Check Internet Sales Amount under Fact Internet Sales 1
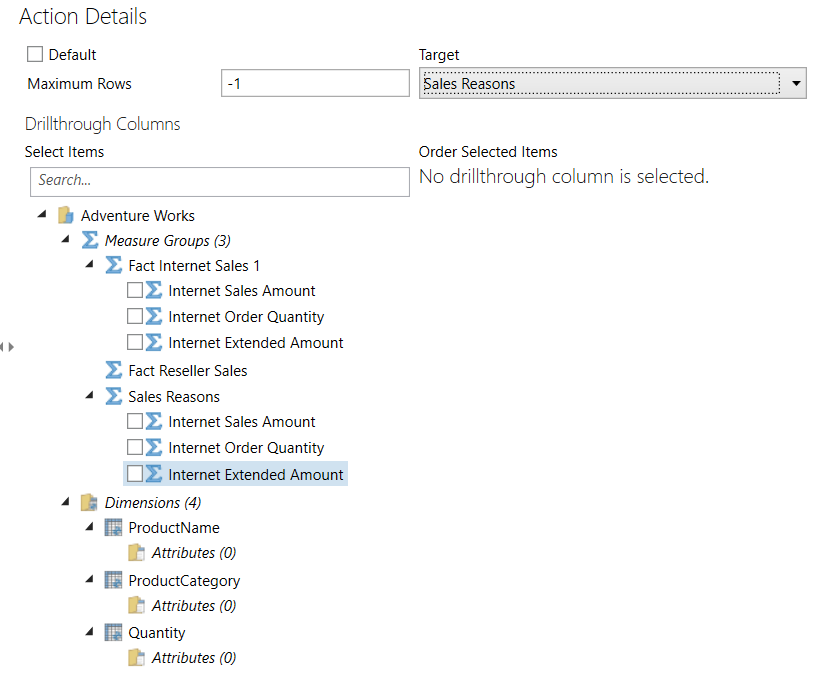This screenshot has width=825, height=697. point(135,290)
